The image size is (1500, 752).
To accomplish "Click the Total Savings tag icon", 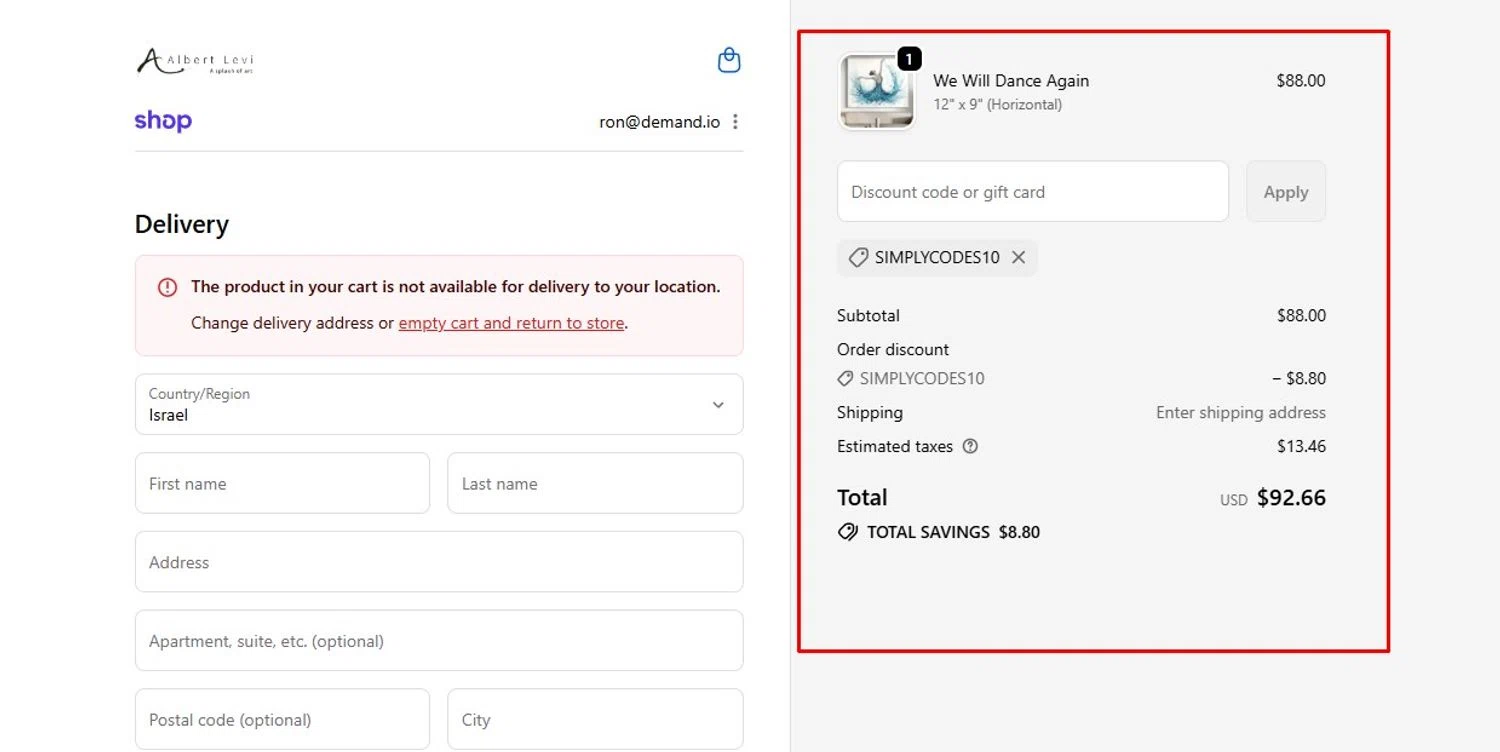I will click(x=847, y=533).
